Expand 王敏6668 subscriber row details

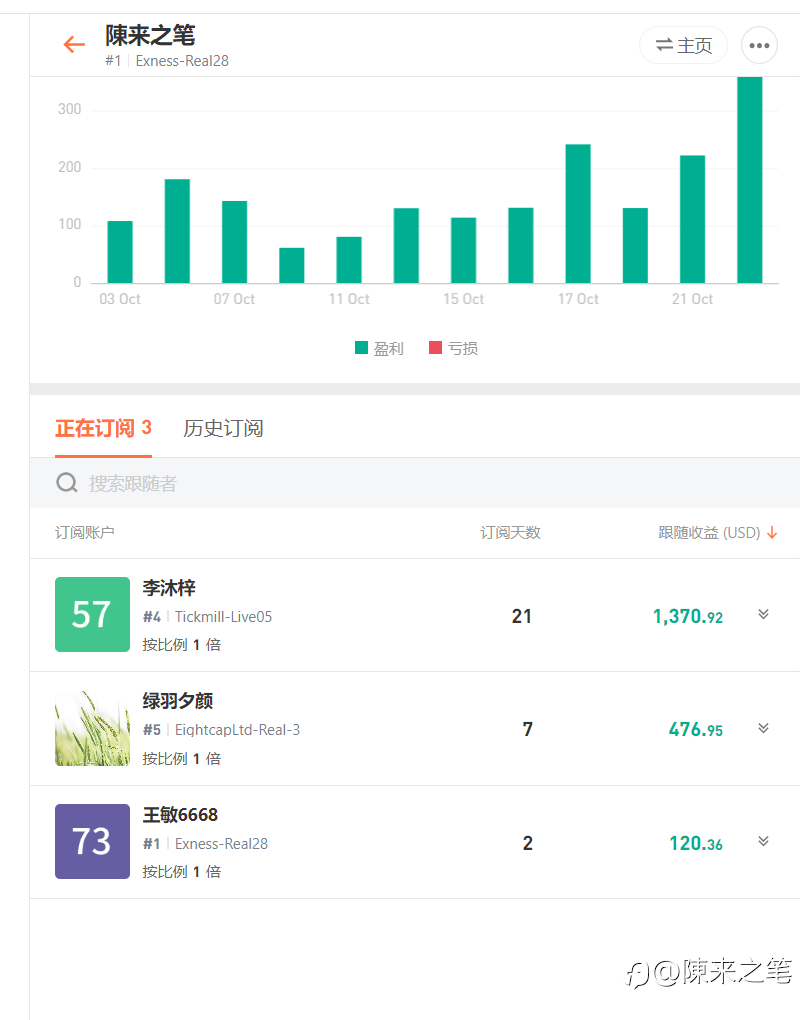pos(764,841)
